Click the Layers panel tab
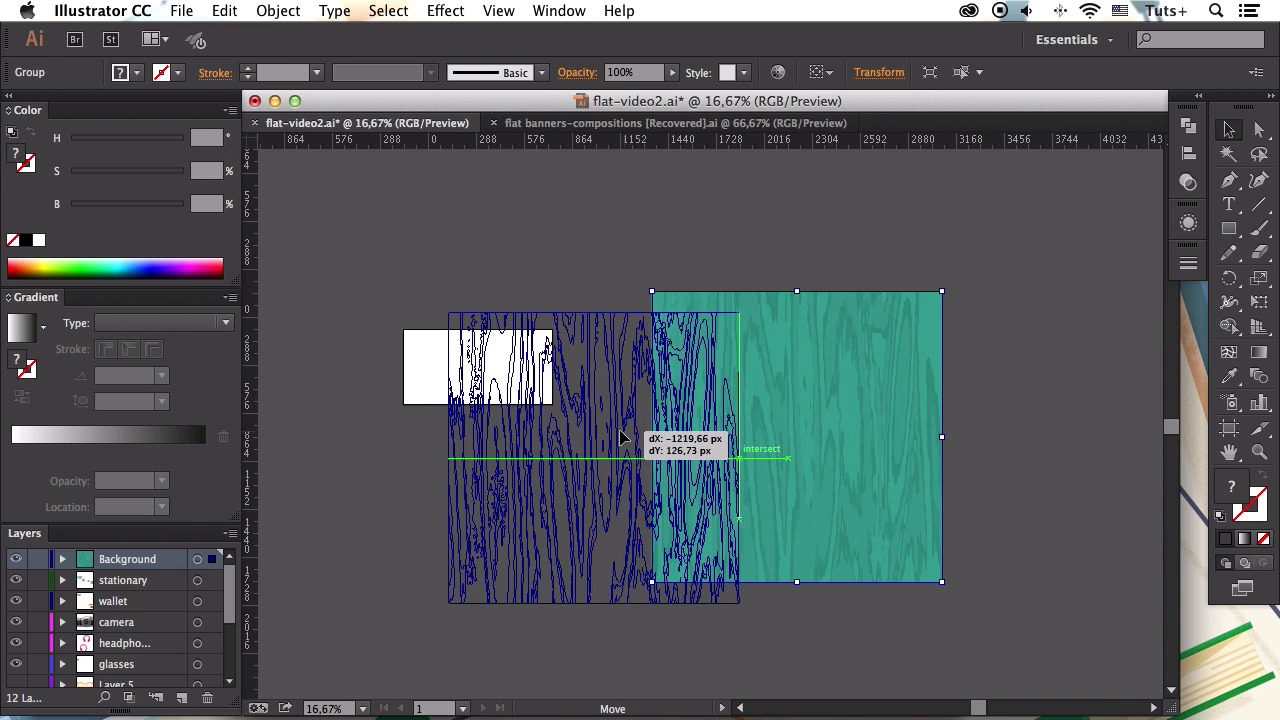This screenshot has height=720, width=1280. [x=24, y=534]
